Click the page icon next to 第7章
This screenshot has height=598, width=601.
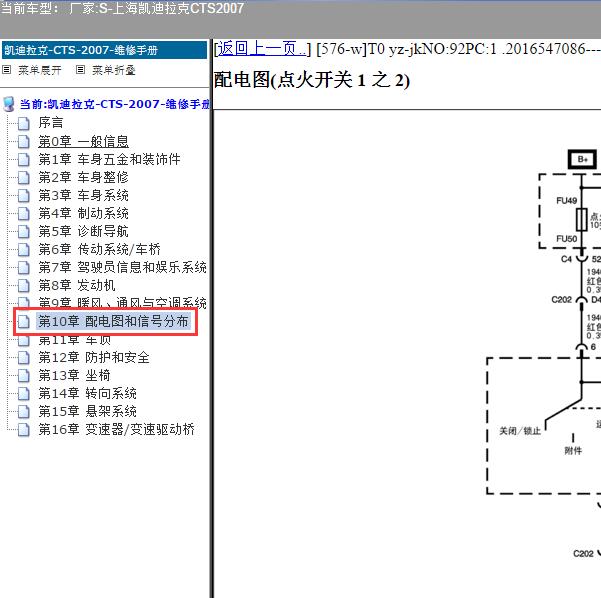[x=24, y=268]
